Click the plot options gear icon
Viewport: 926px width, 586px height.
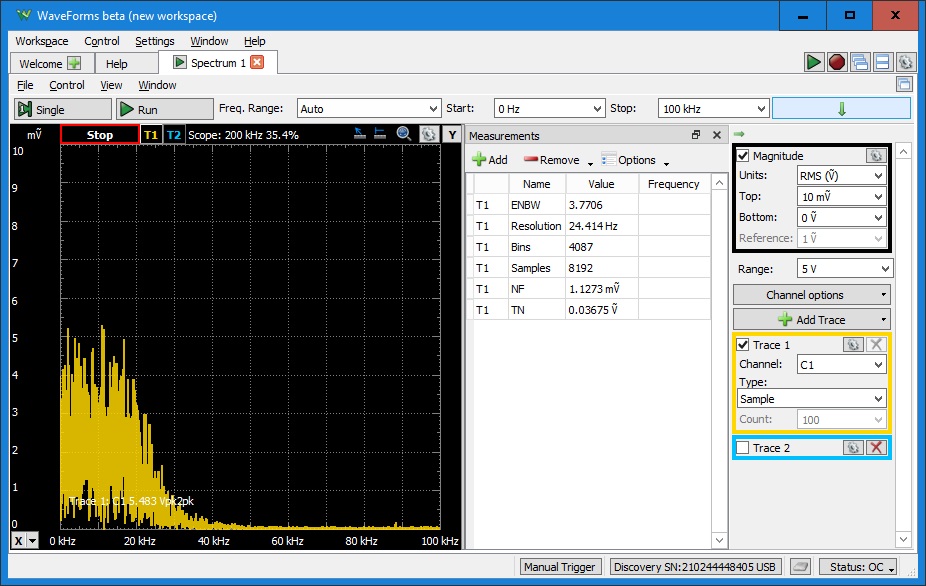click(428, 134)
